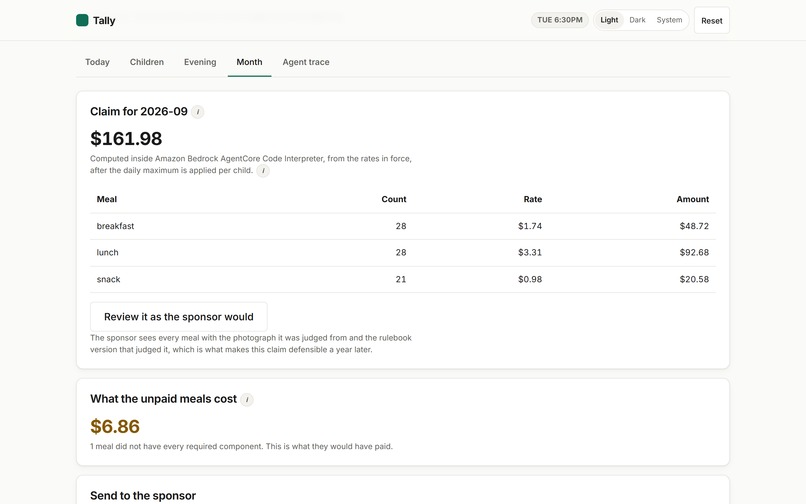Click the sponsor sees every meal note
This screenshot has height=504, width=806.
point(251,344)
